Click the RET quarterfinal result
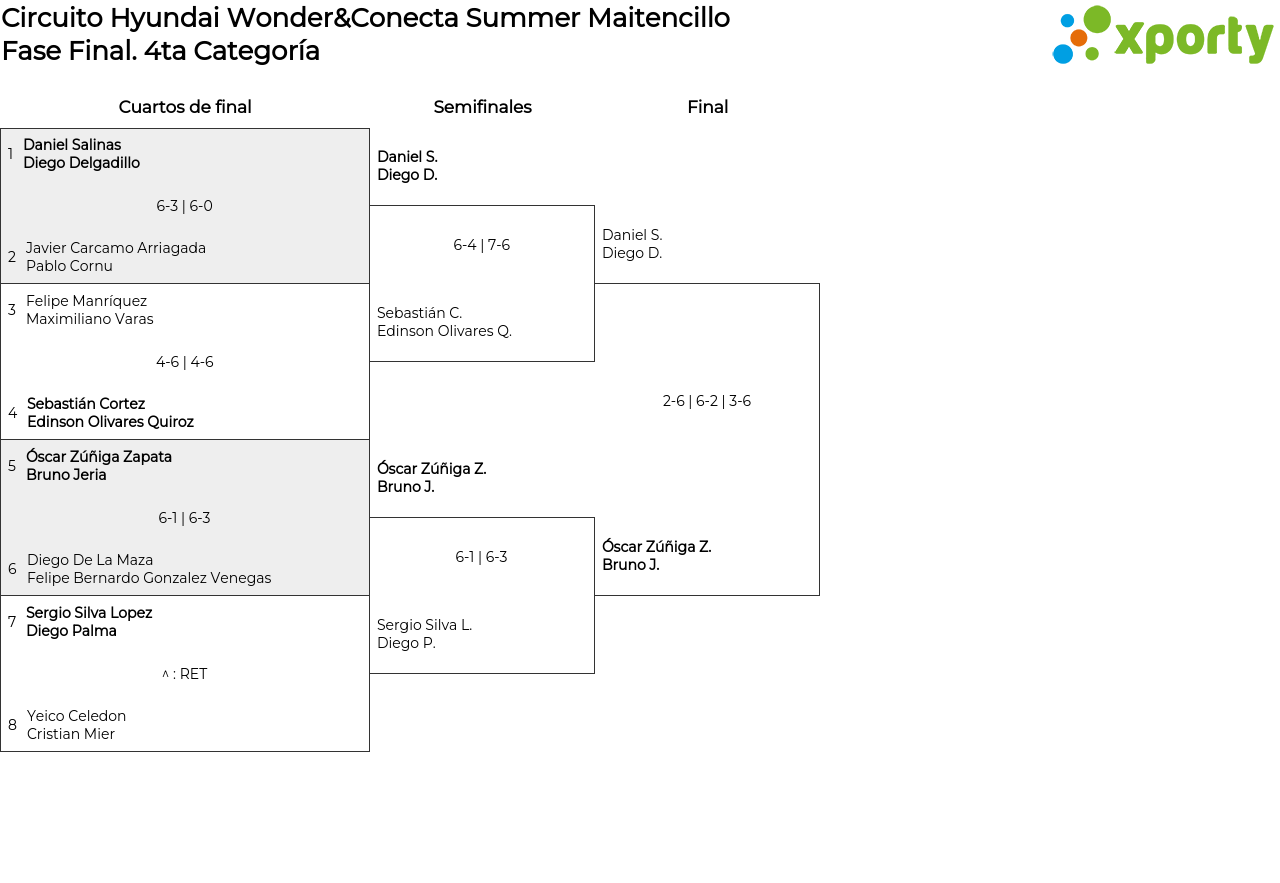 click(184, 674)
